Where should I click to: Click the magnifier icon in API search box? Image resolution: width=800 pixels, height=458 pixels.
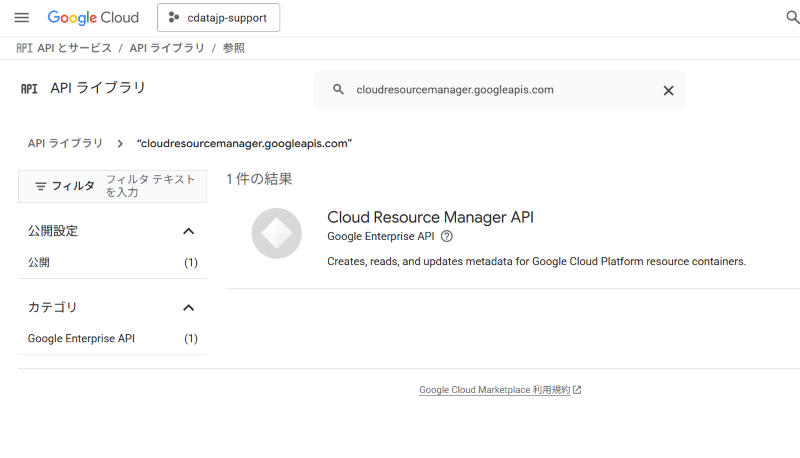(x=338, y=90)
